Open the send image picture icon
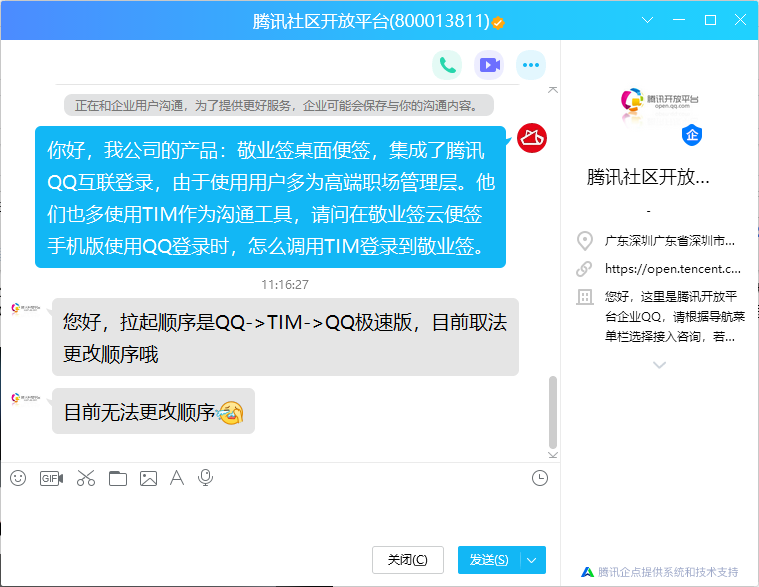Image resolution: width=759 pixels, height=587 pixels. [148, 478]
